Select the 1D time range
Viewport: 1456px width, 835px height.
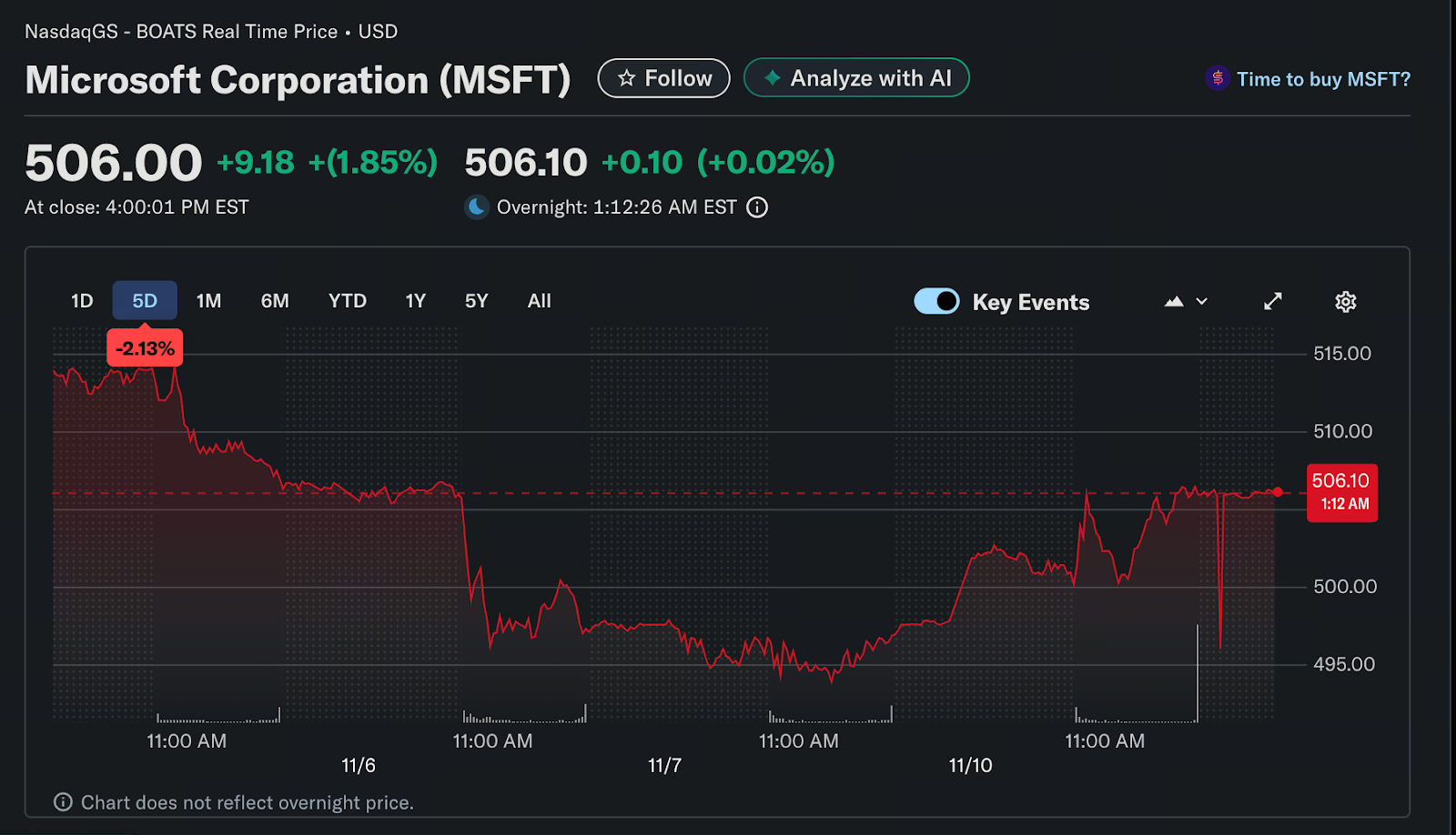82,301
